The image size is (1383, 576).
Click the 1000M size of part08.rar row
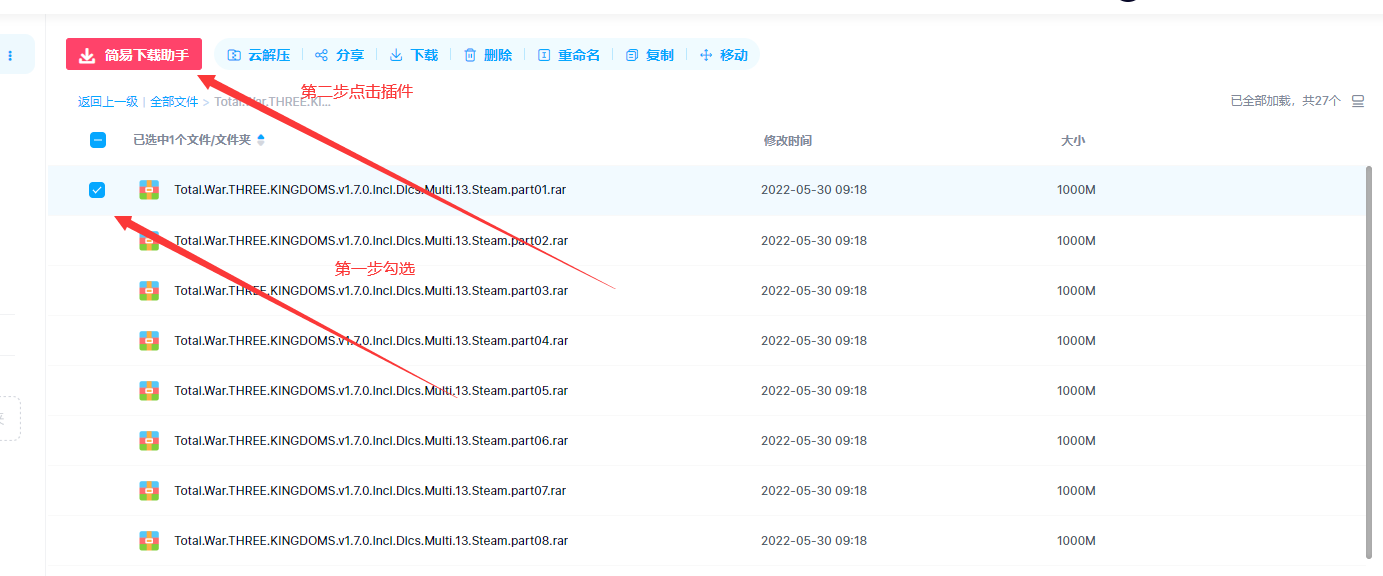tap(1076, 540)
